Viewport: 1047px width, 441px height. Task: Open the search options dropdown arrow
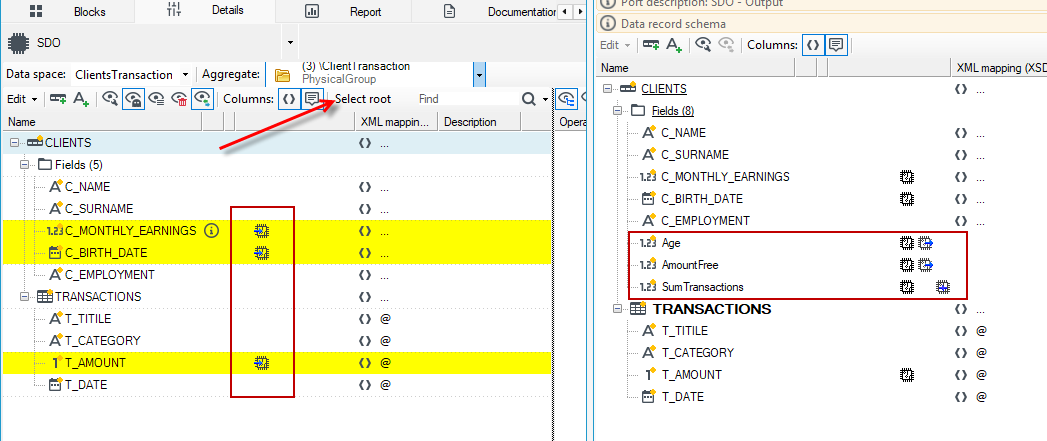tap(546, 99)
